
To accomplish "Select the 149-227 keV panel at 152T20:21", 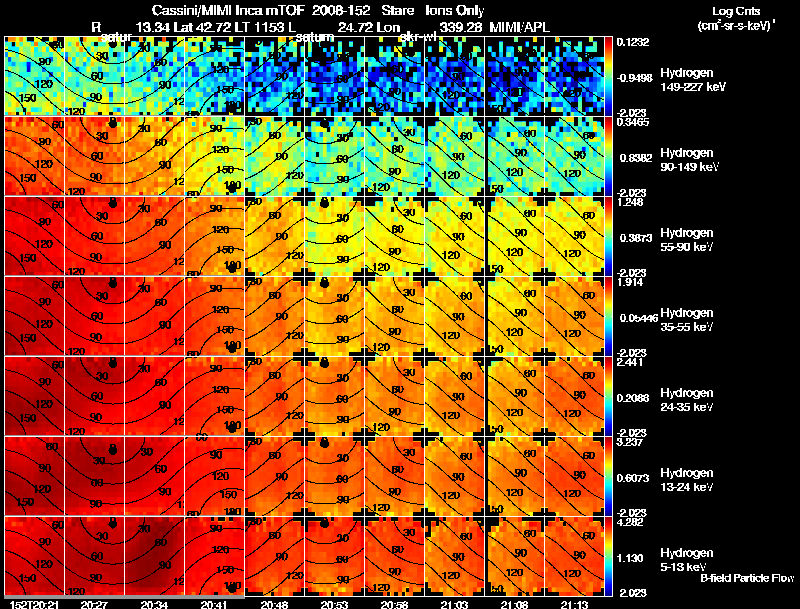I will (x=35, y=76).
